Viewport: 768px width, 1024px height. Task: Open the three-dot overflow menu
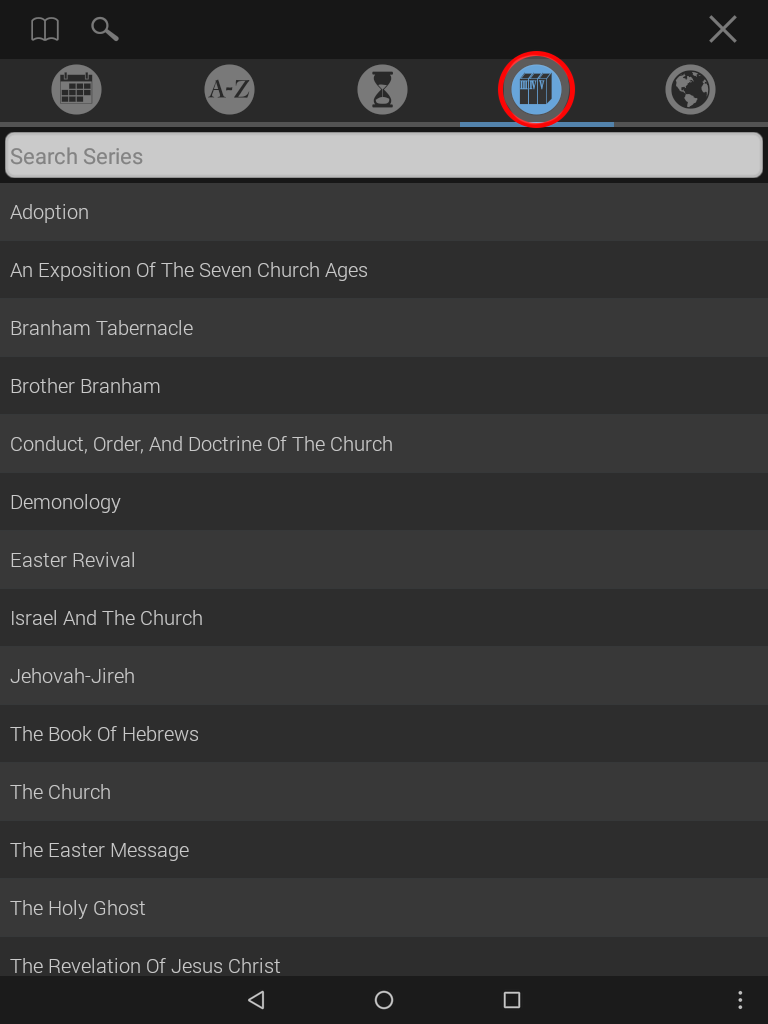tap(740, 1000)
